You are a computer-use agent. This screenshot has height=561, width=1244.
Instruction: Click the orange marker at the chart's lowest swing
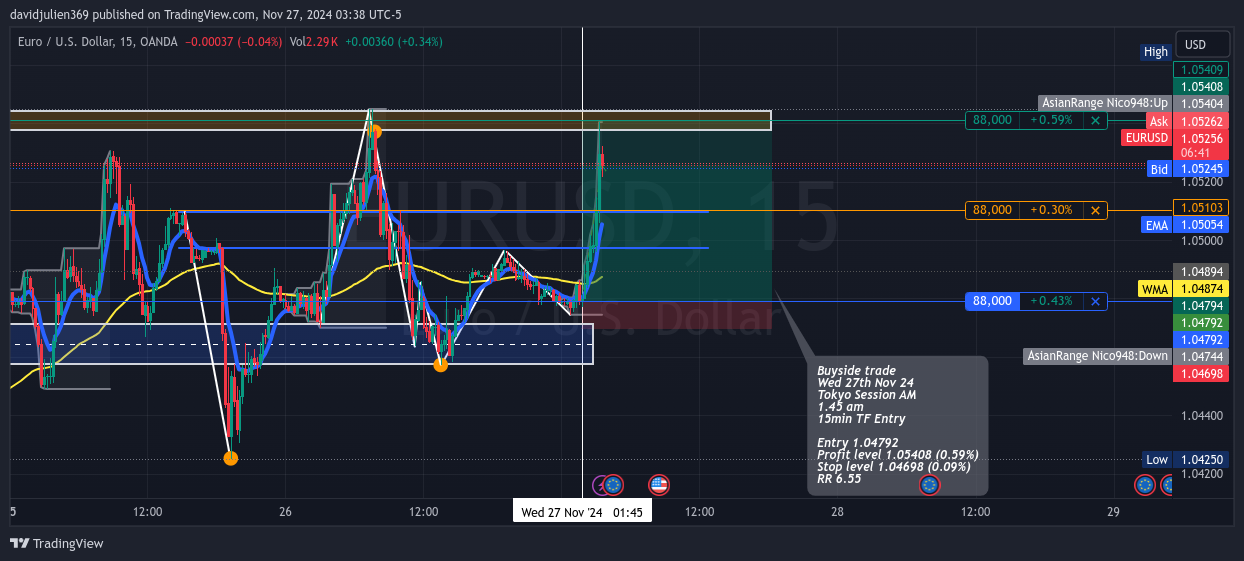click(230, 458)
